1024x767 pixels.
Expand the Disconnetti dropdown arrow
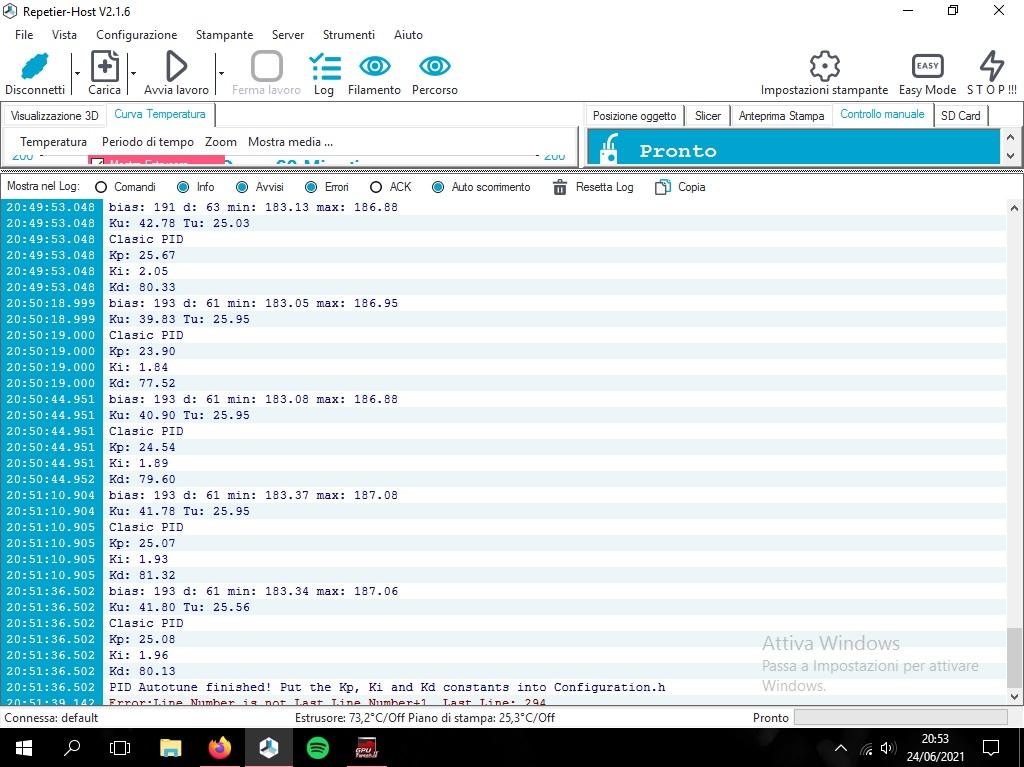click(77, 73)
